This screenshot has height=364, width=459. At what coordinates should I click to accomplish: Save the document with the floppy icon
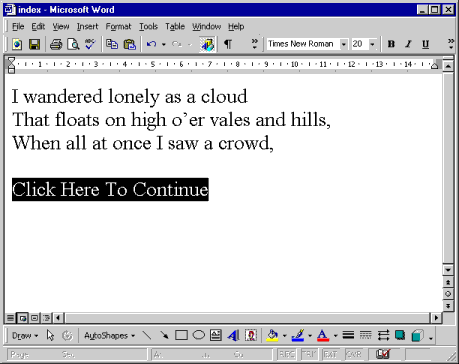pos(34,44)
